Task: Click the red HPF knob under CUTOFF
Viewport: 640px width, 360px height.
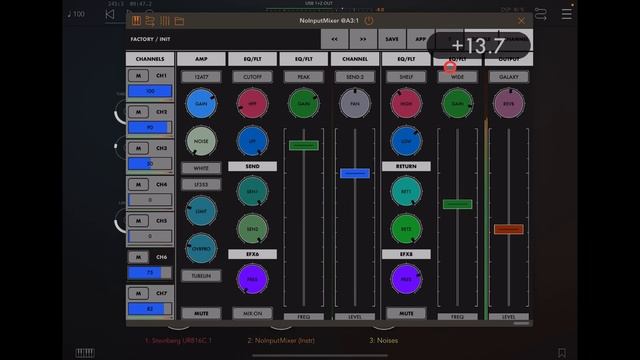Action: point(252,104)
